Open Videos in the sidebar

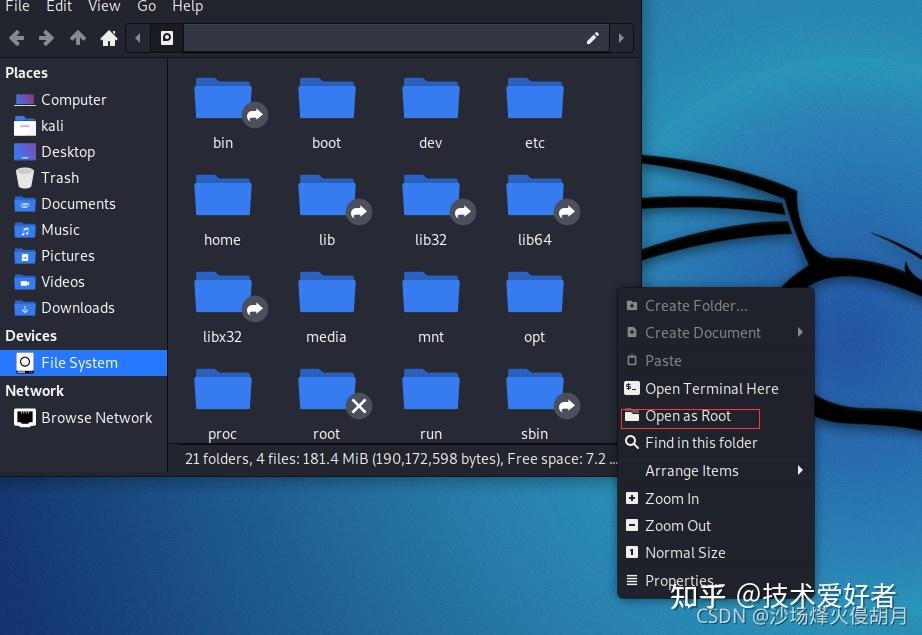pyautogui.click(x=83, y=282)
